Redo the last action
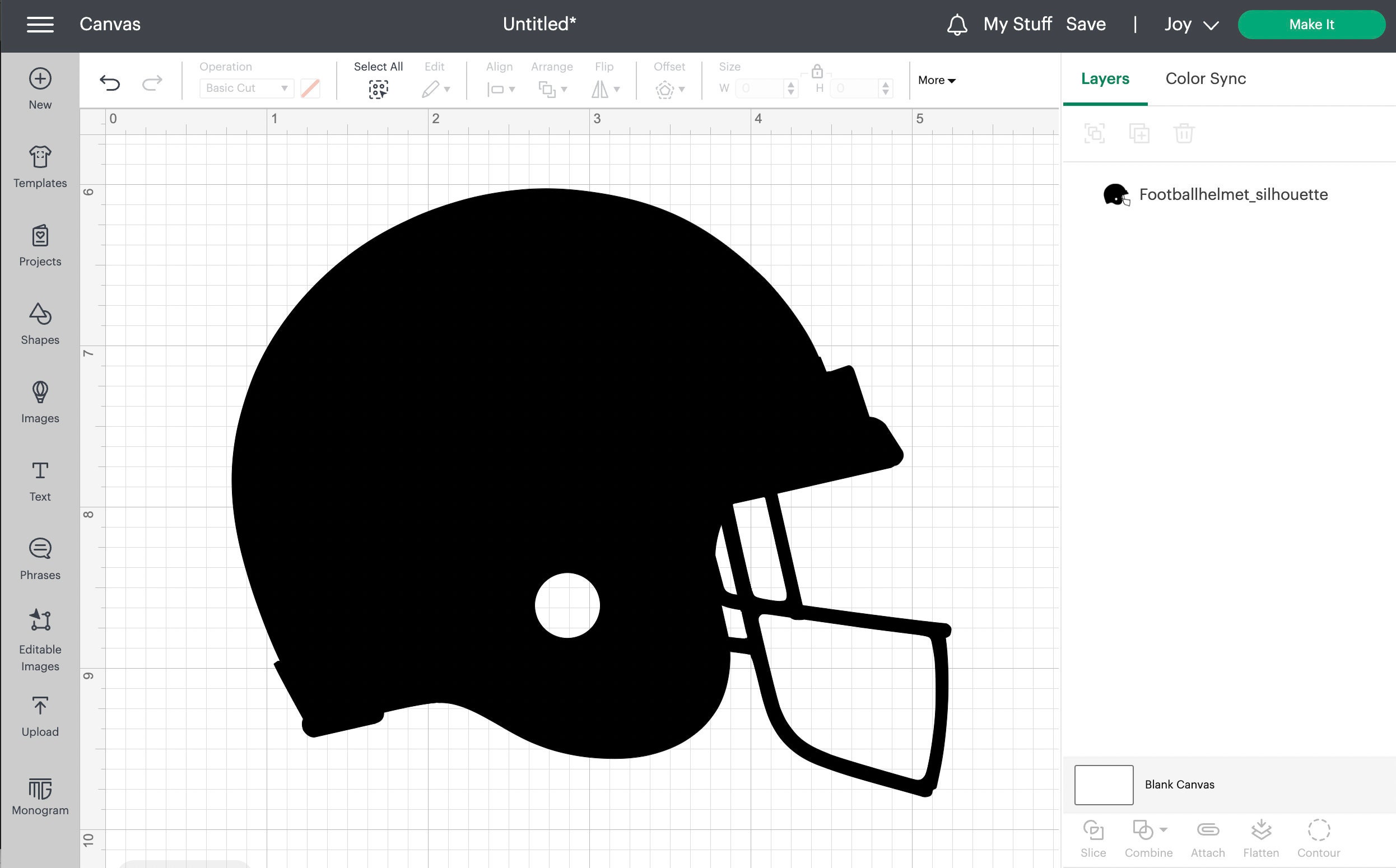Screen dimensions: 1396x868 pos(152,83)
